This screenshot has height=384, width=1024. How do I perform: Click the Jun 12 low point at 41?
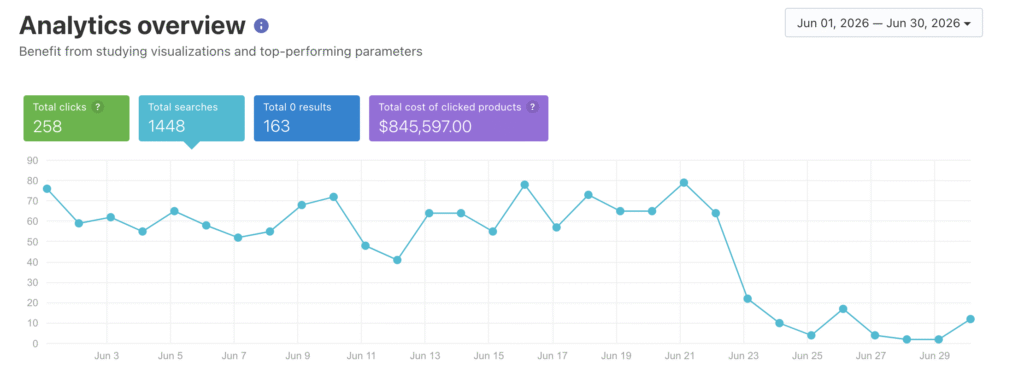point(397,260)
